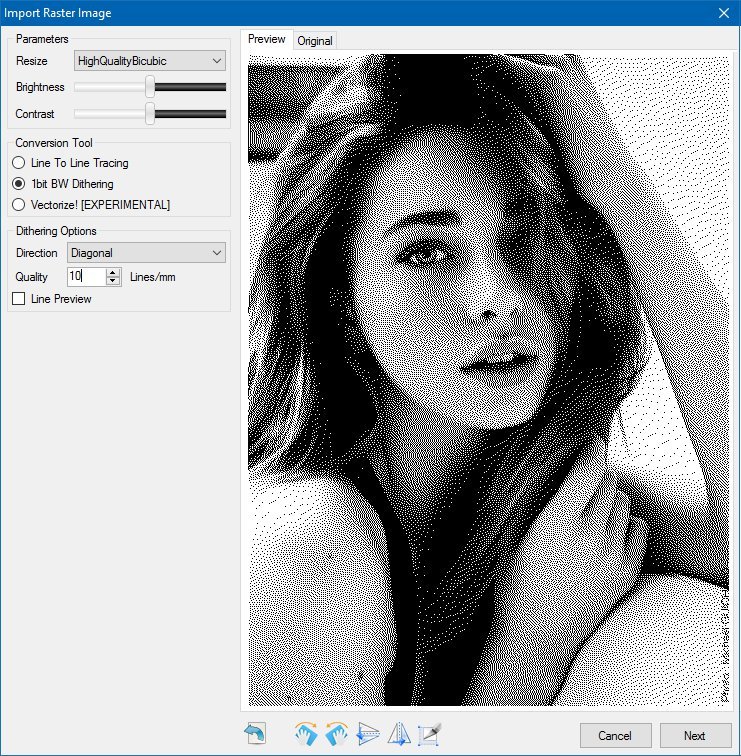Switch to the Preview tab

click(x=267, y=39)
